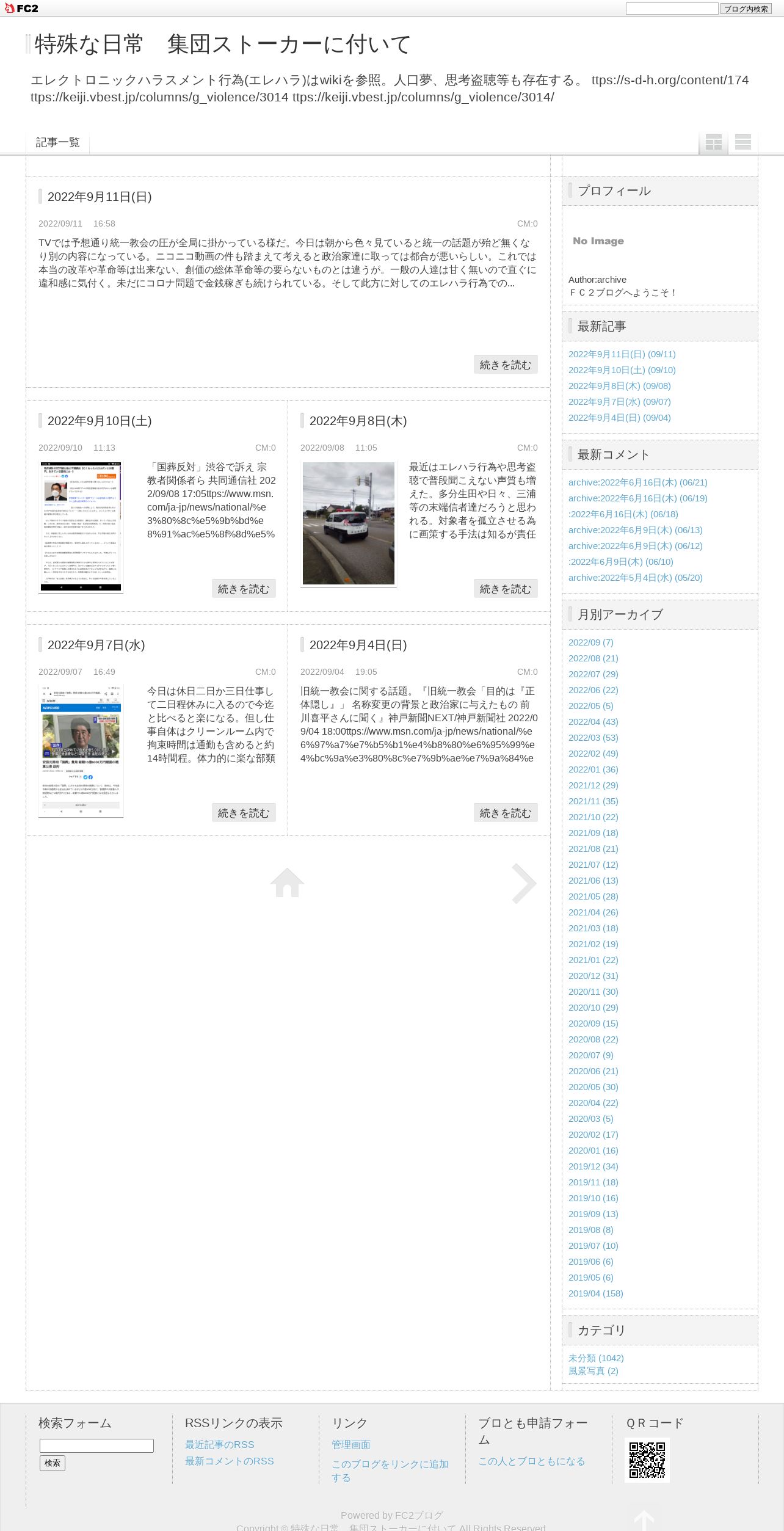The width and height of the screenshot is (784, 1531).
Task: Click the ブログ内検索 button
Action: point(746,9)
